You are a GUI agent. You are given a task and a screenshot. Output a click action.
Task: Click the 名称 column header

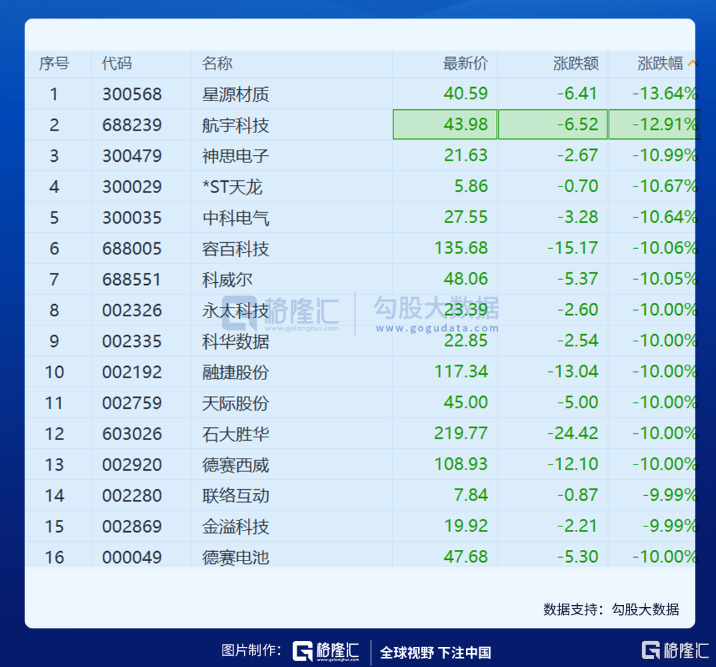(x=217, y=64)
